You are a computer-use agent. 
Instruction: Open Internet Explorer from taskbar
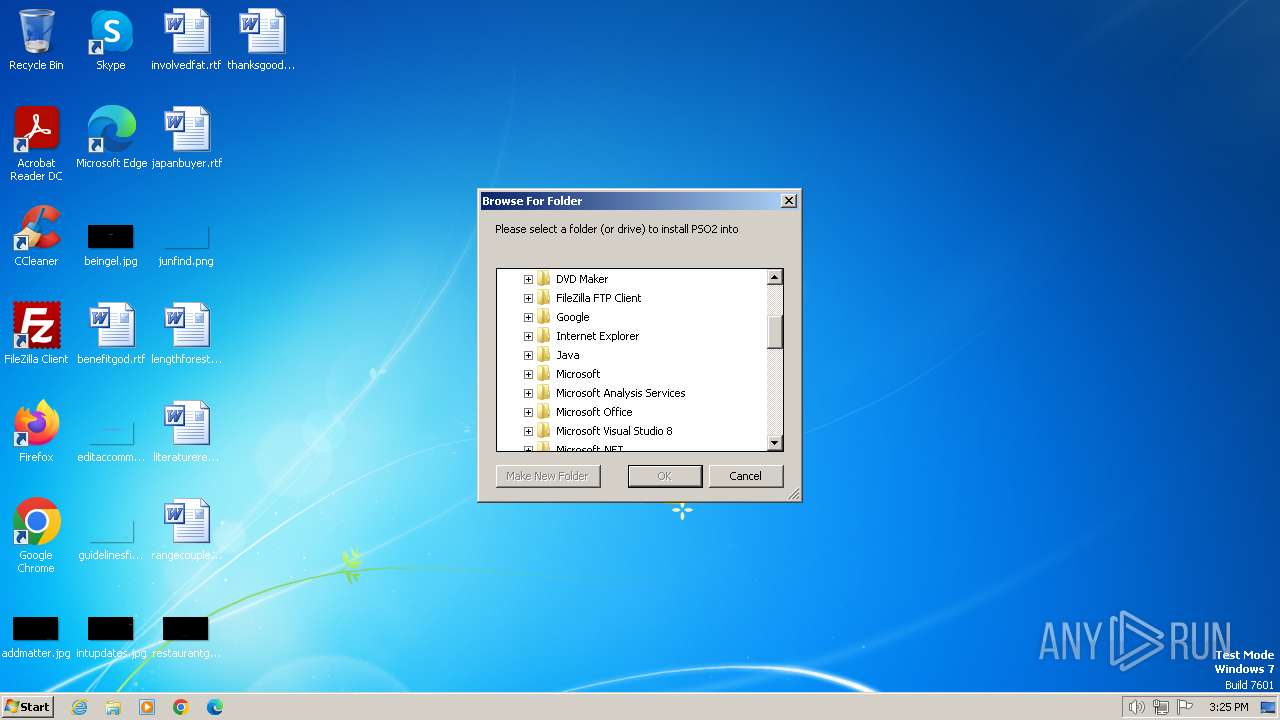pos(79,707)
